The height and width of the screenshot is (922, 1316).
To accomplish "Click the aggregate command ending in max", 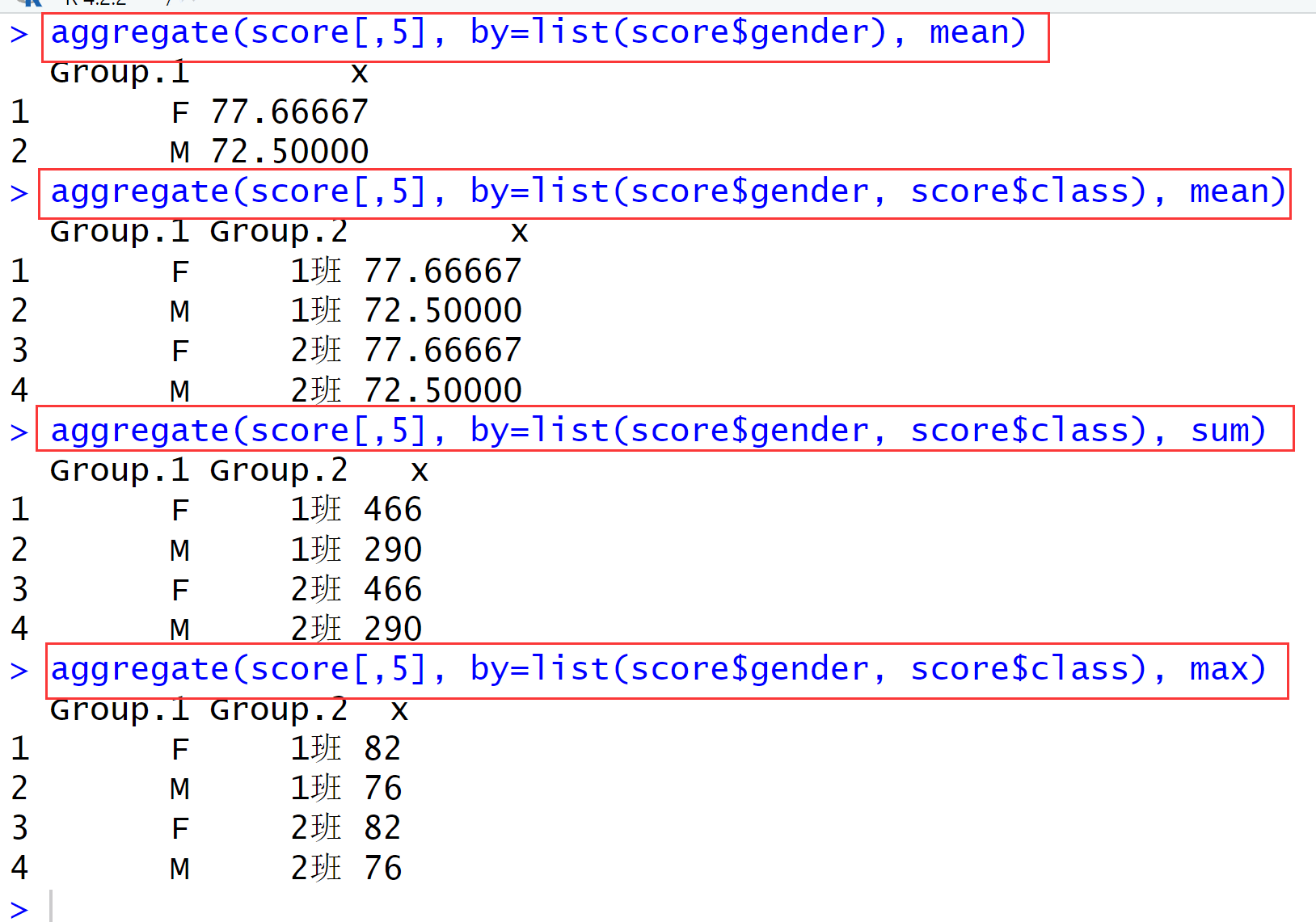I will pyautogui.click(x=658, y=670).
